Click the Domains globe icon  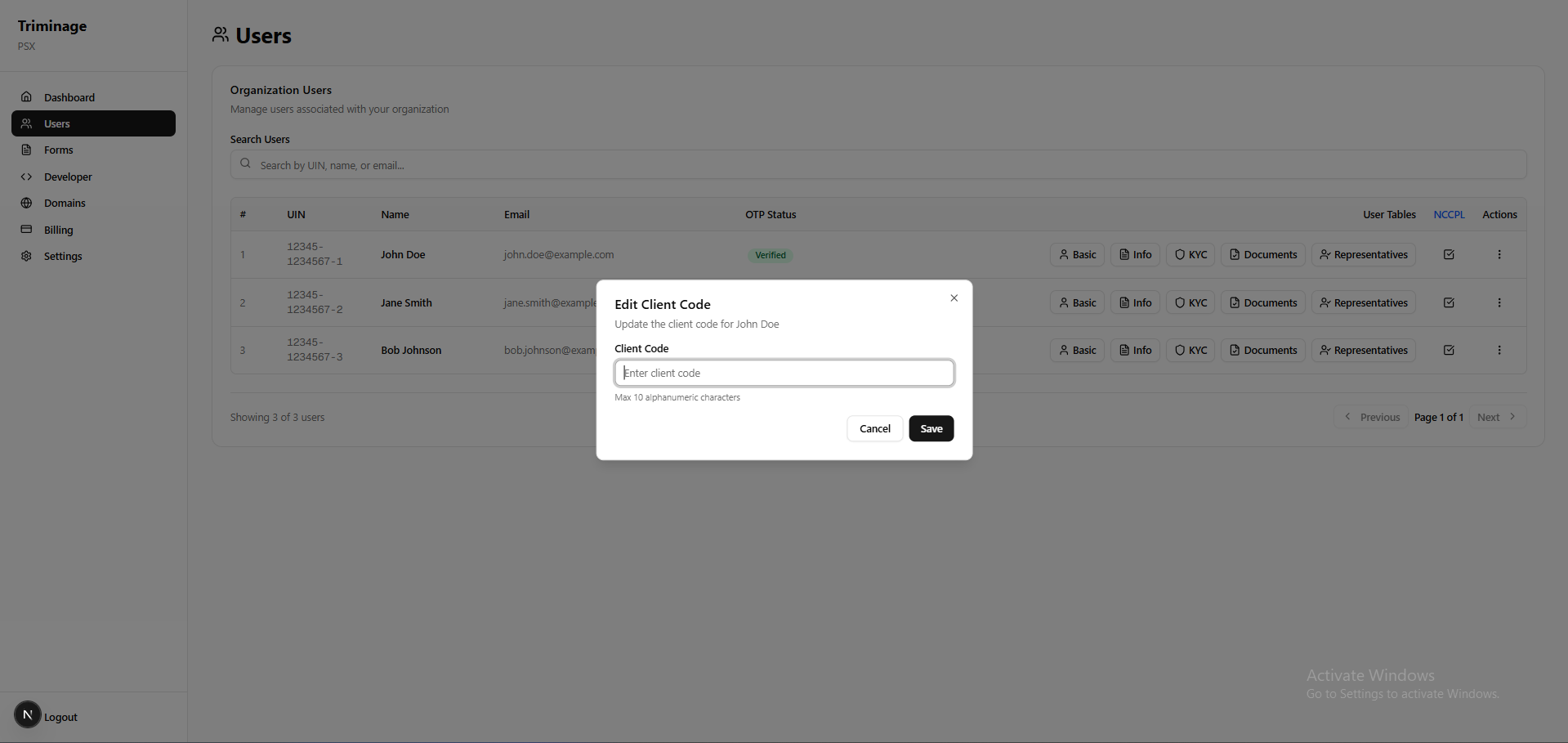tap(27, 203)
